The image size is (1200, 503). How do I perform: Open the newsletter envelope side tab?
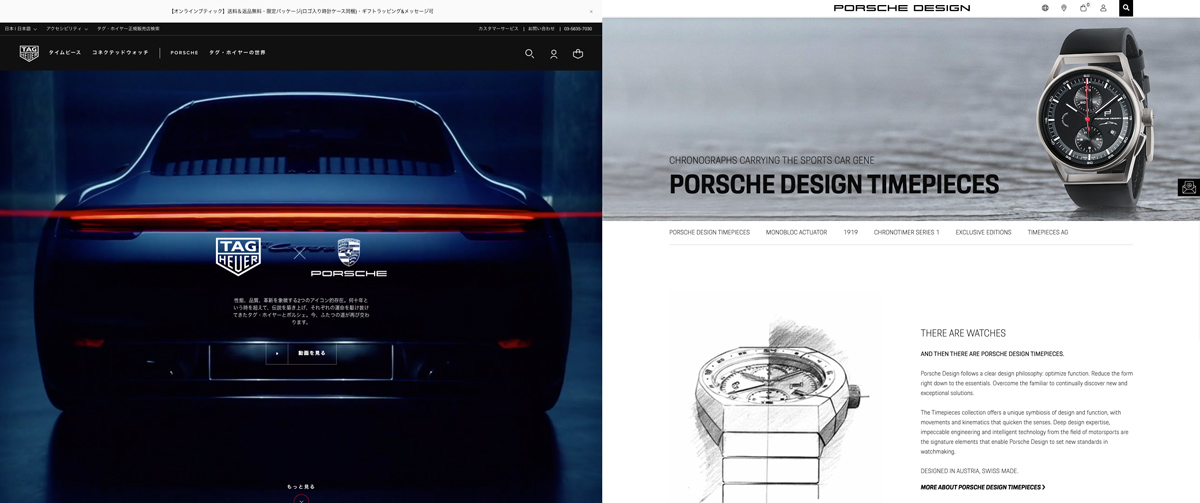click(1188, 187)
